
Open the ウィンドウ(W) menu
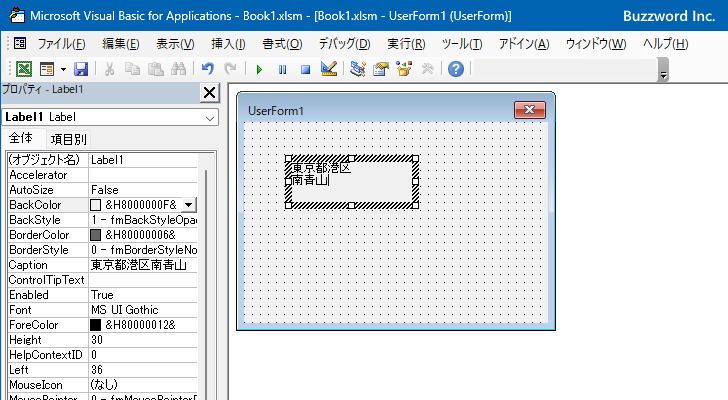[596, 44]
